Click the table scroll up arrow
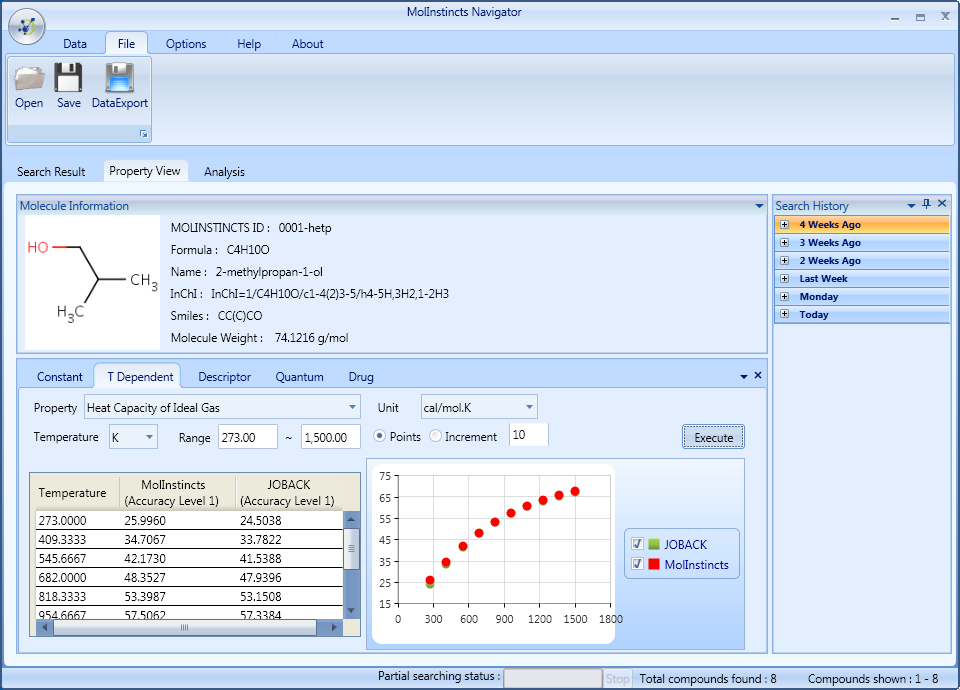The width and height of the screenshot is (960, 690). [351, 520]
